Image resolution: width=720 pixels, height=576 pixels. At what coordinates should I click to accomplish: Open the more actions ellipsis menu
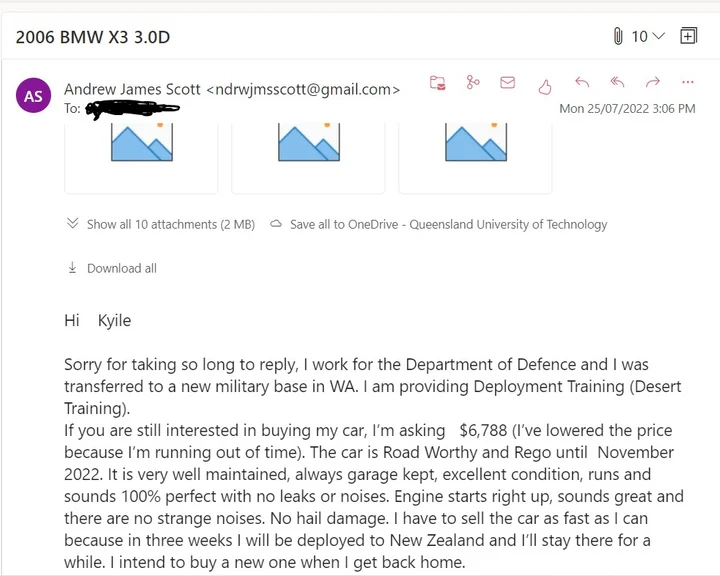pyautogui.click(x=687, y=83)
